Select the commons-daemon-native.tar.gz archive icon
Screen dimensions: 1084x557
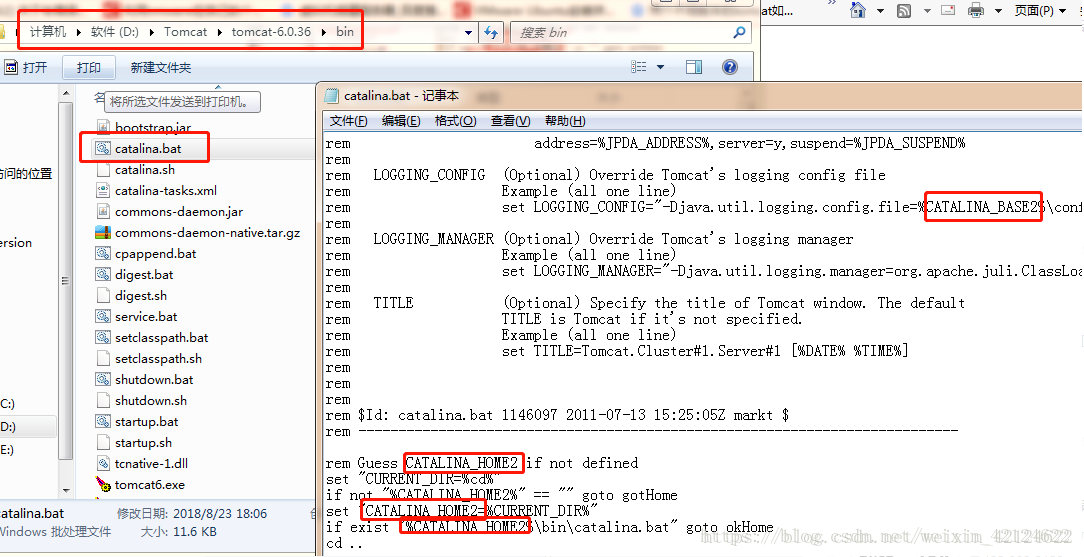(x=103, y=232)
